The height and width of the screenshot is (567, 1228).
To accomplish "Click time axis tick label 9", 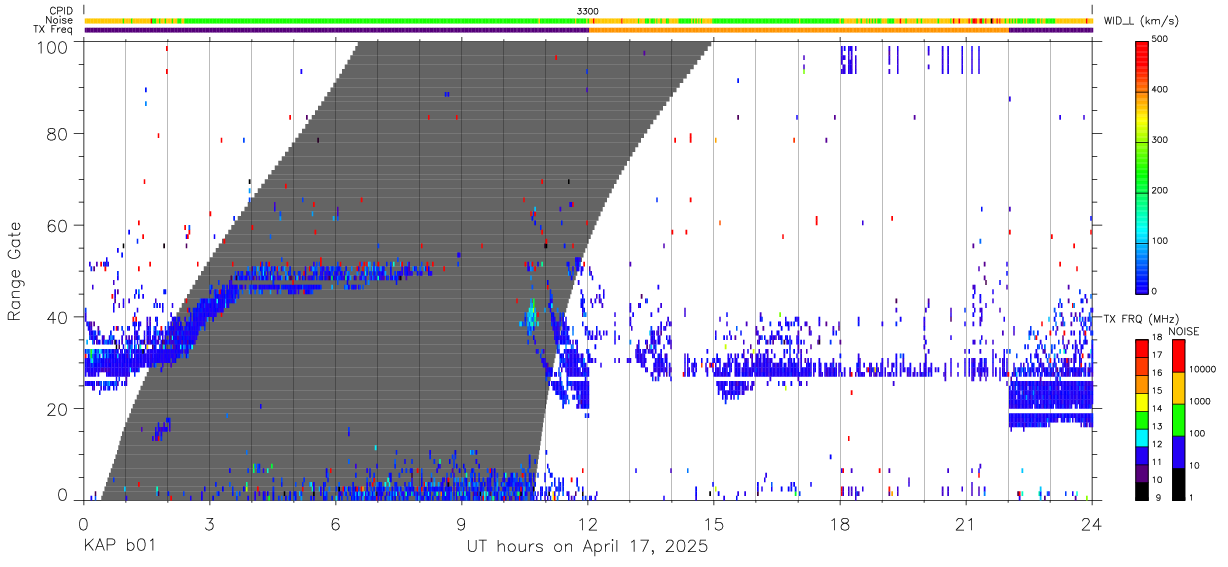I will pyautogui.click(x=462, y=524).
